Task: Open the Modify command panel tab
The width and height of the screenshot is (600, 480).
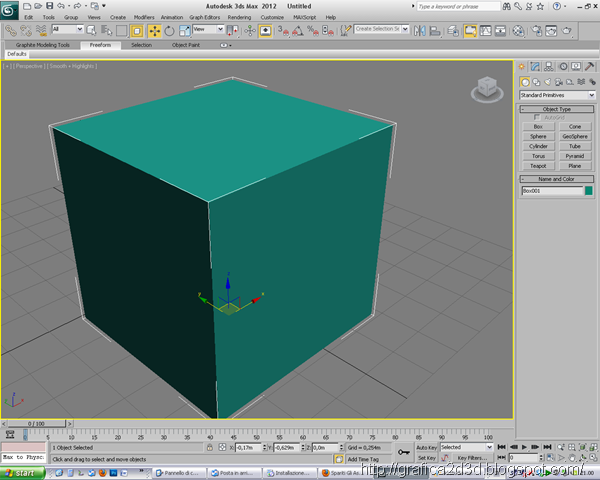Action: click(x=535, y=67)
